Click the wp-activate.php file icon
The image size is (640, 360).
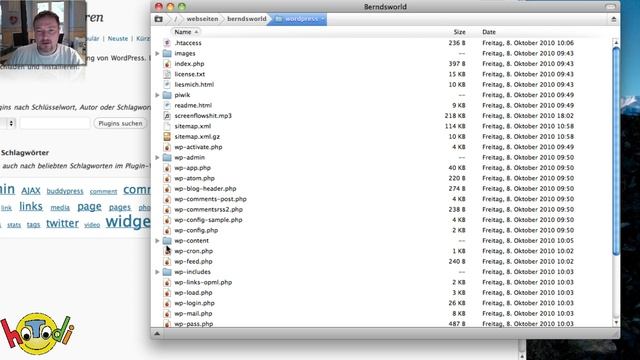point(167,147)
